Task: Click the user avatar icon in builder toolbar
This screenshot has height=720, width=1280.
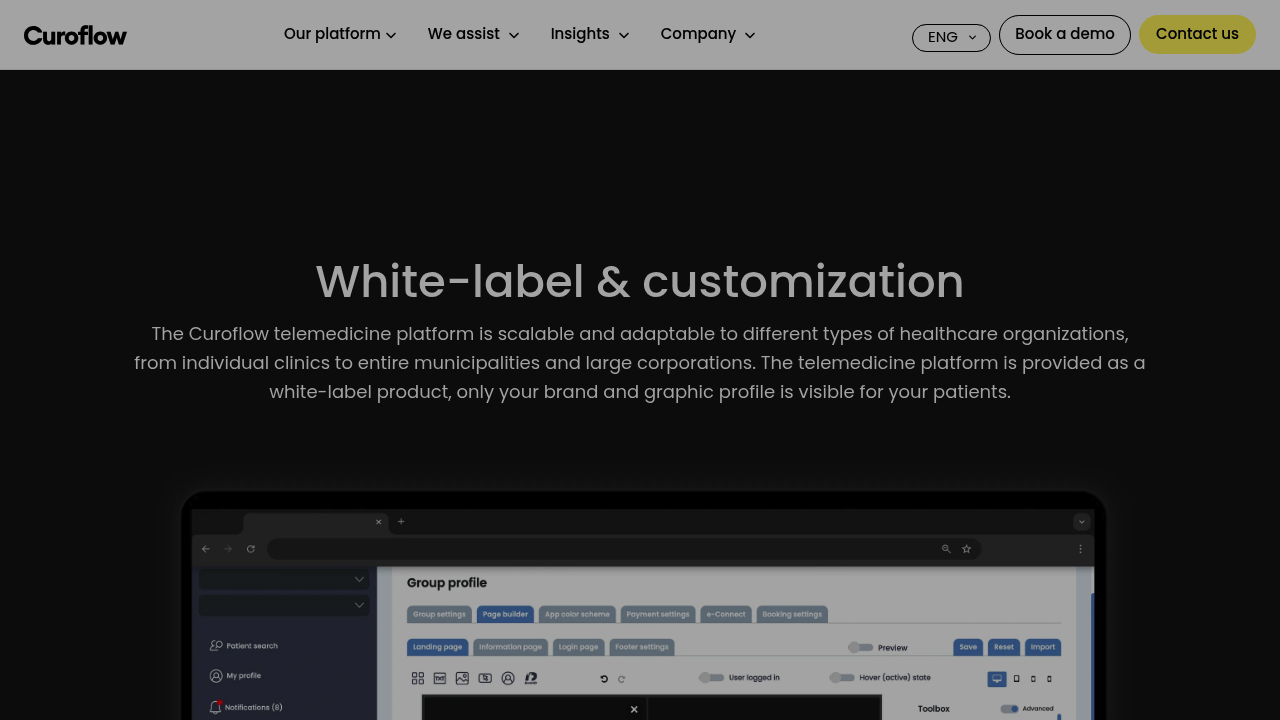Action: [508, 678]
